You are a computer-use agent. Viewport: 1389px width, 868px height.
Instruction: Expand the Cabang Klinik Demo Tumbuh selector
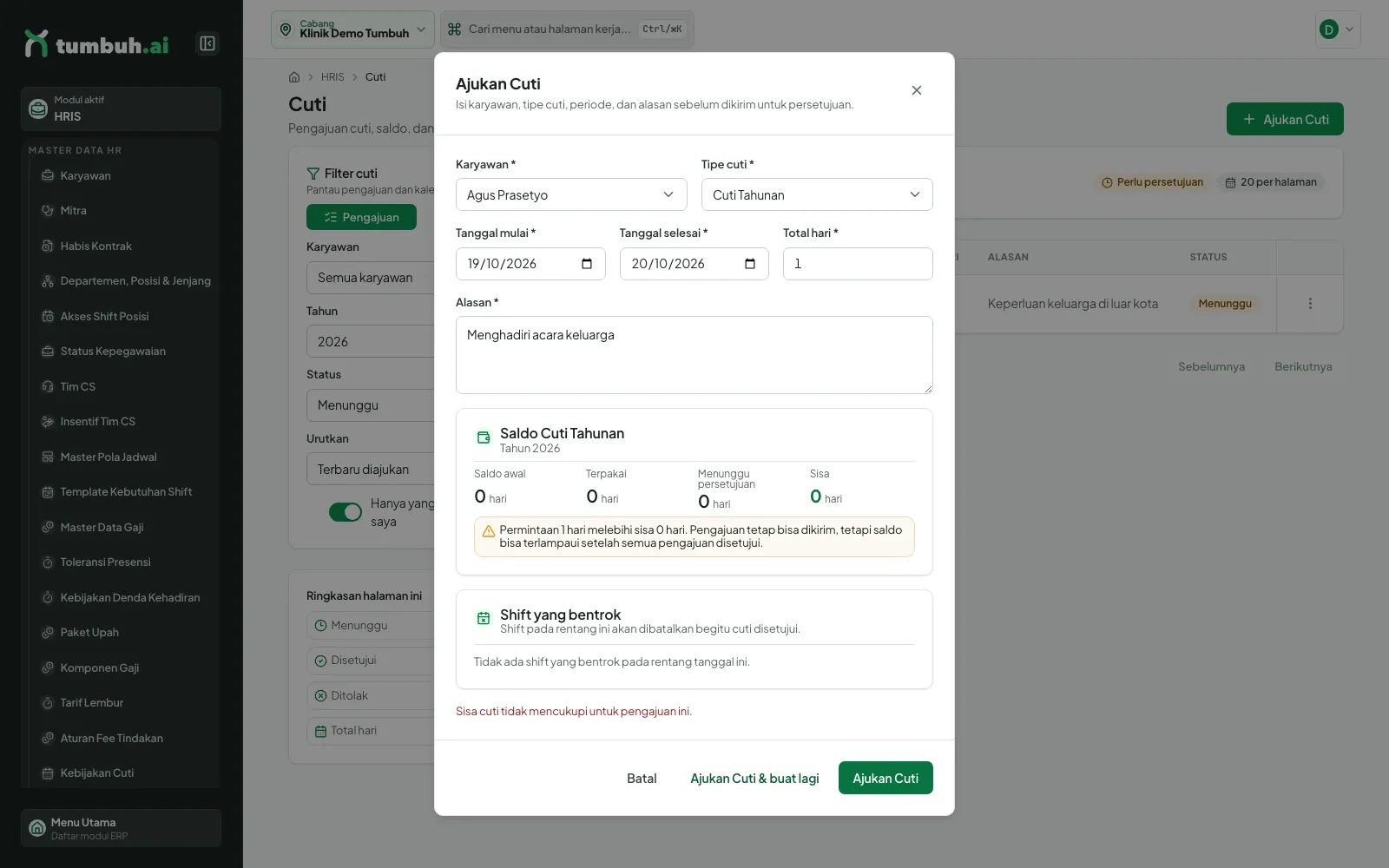(352, 30)
